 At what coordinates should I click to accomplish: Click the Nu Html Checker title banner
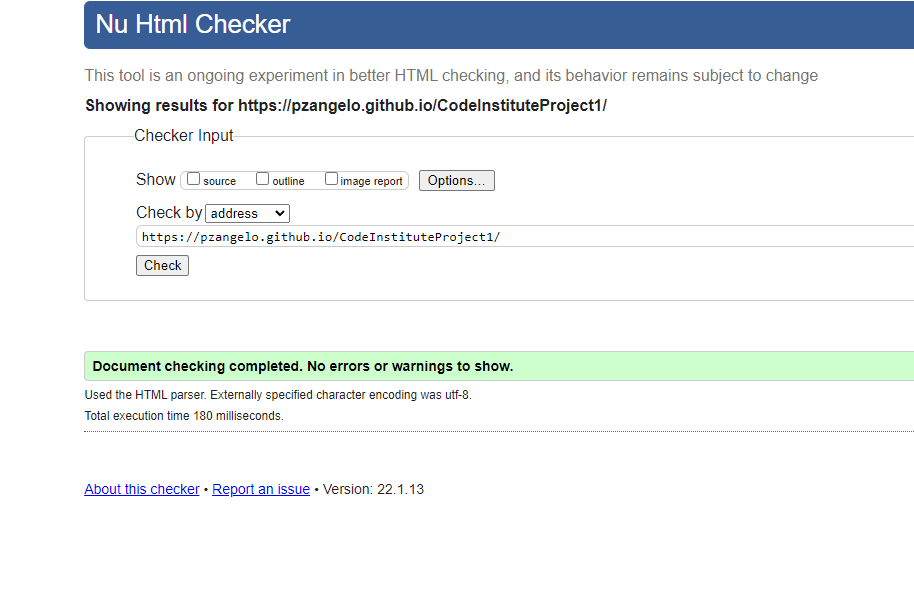(x=499, y=25)
